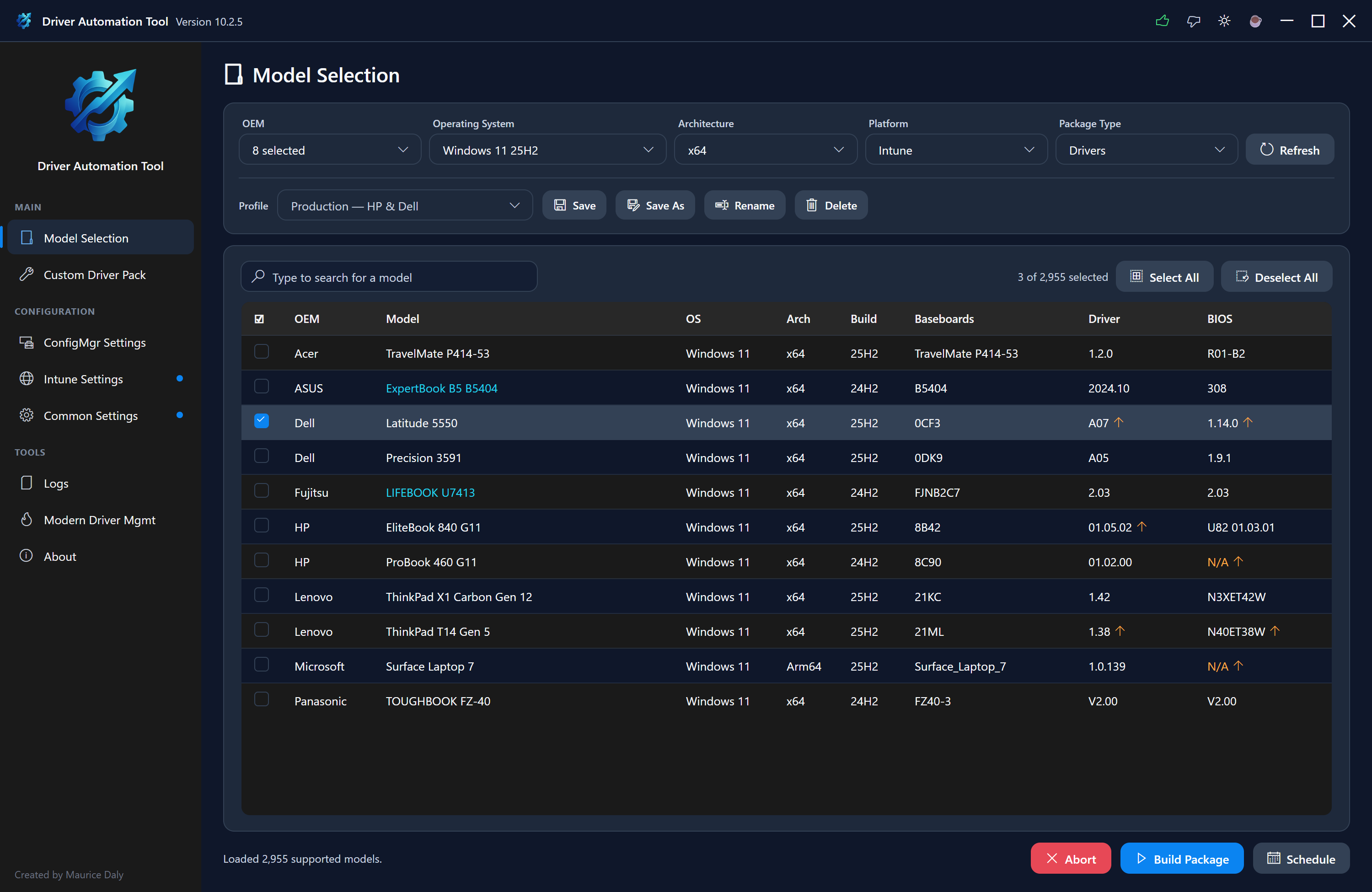The height and width of the screenshot is (892, 1372).
Task: Open the About page
Action: [100, 556]
